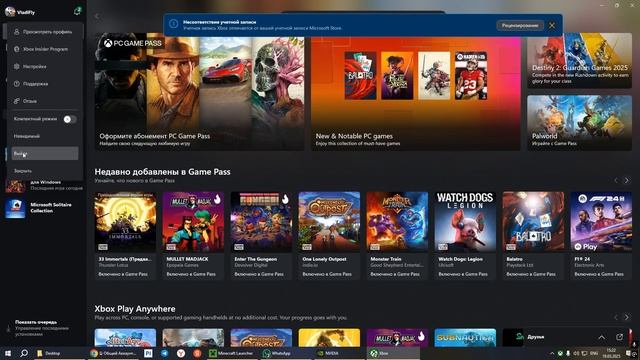The width and height of the screenshot is (640, 360).
Task: Toggle the Компактный режим switch
Action: coord(69,119)
